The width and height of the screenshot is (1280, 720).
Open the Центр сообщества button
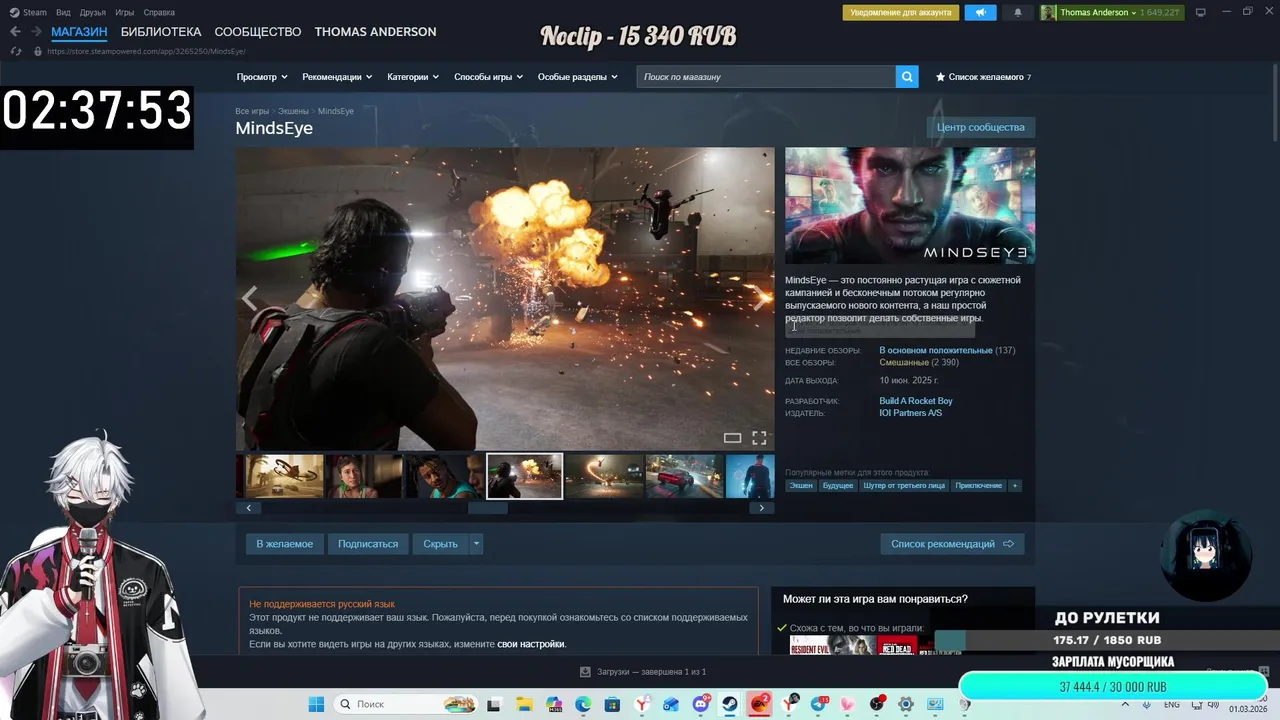[x=980, y=127]
